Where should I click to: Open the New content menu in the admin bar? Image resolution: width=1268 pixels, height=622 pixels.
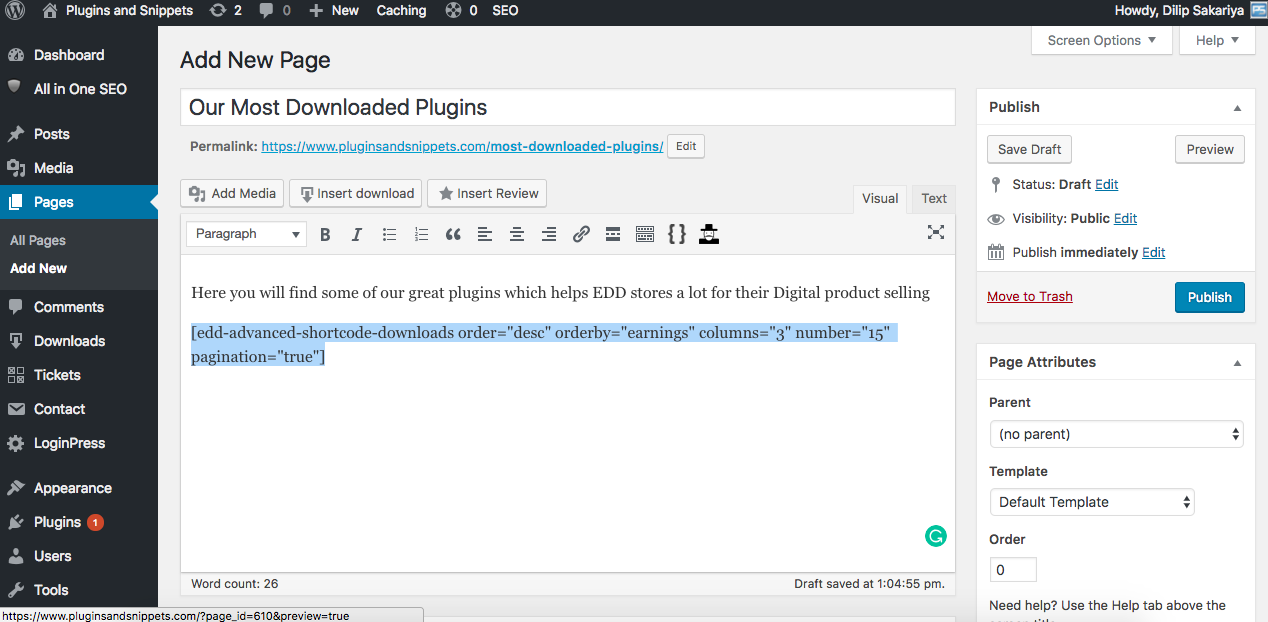pos(334,11)
